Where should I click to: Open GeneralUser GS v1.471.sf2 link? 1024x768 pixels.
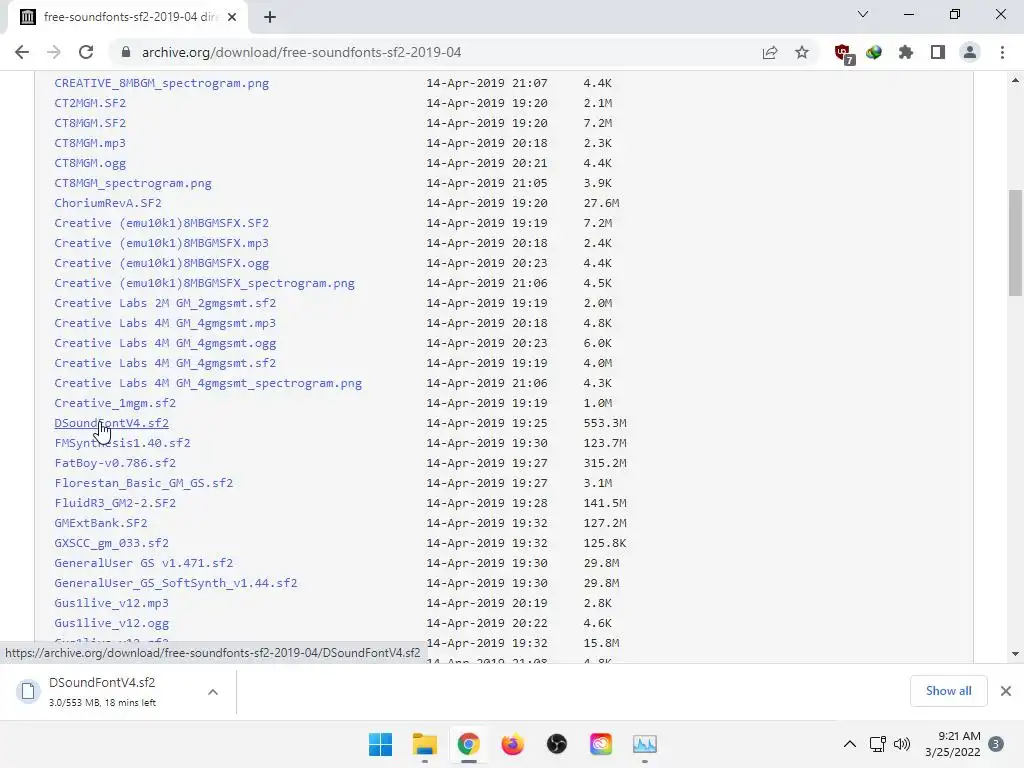point(144,563)
